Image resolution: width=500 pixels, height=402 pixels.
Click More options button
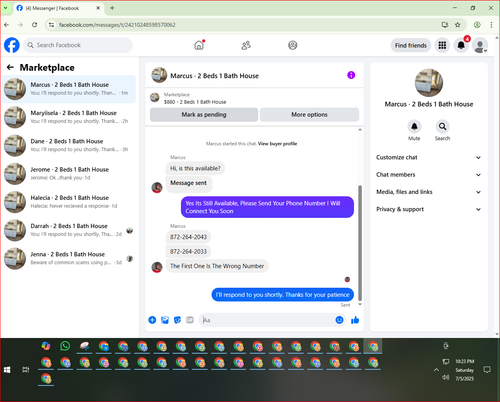click(309, 115)
